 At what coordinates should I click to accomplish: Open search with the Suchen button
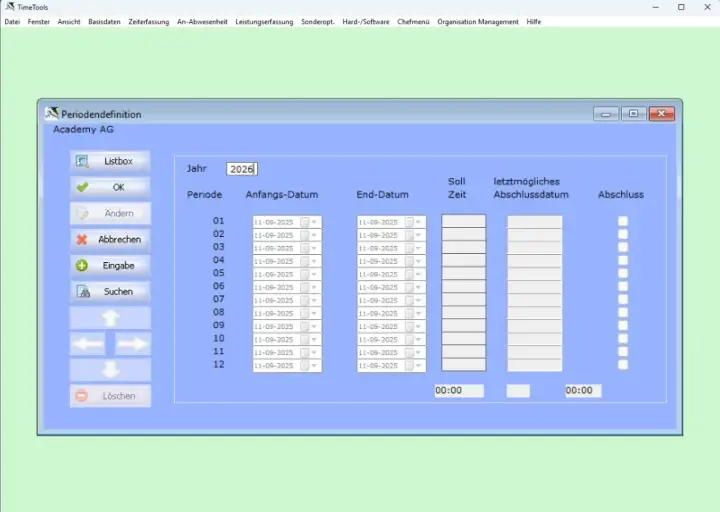tap(110, 292)
